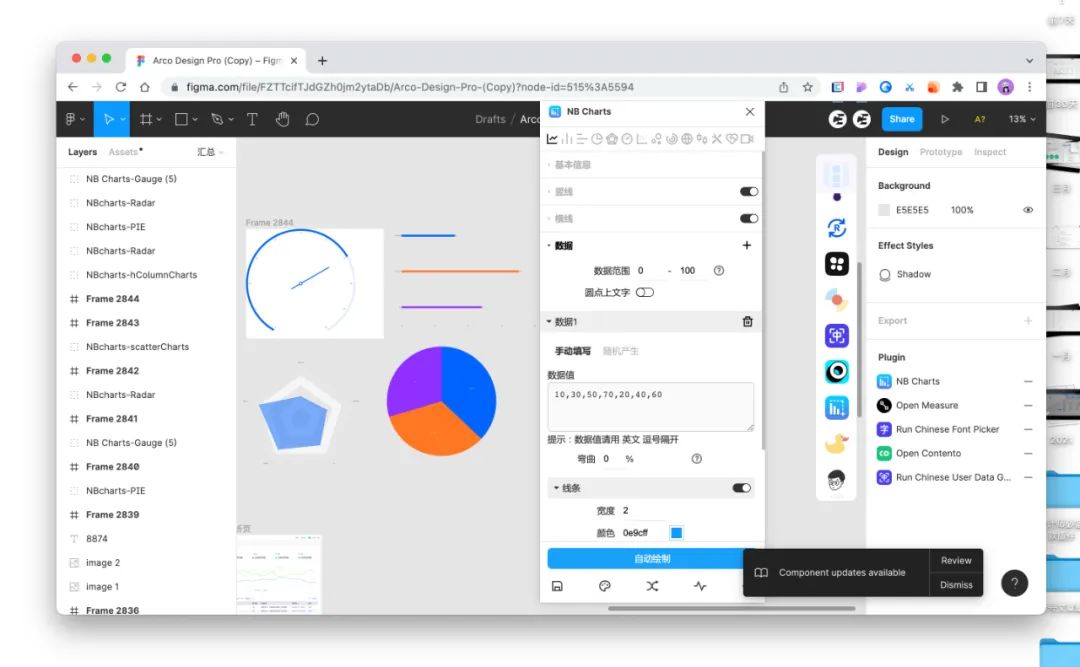The image size is (1080, 667).
Task: Collapse the 数据1 section
Action: point(549,322)
